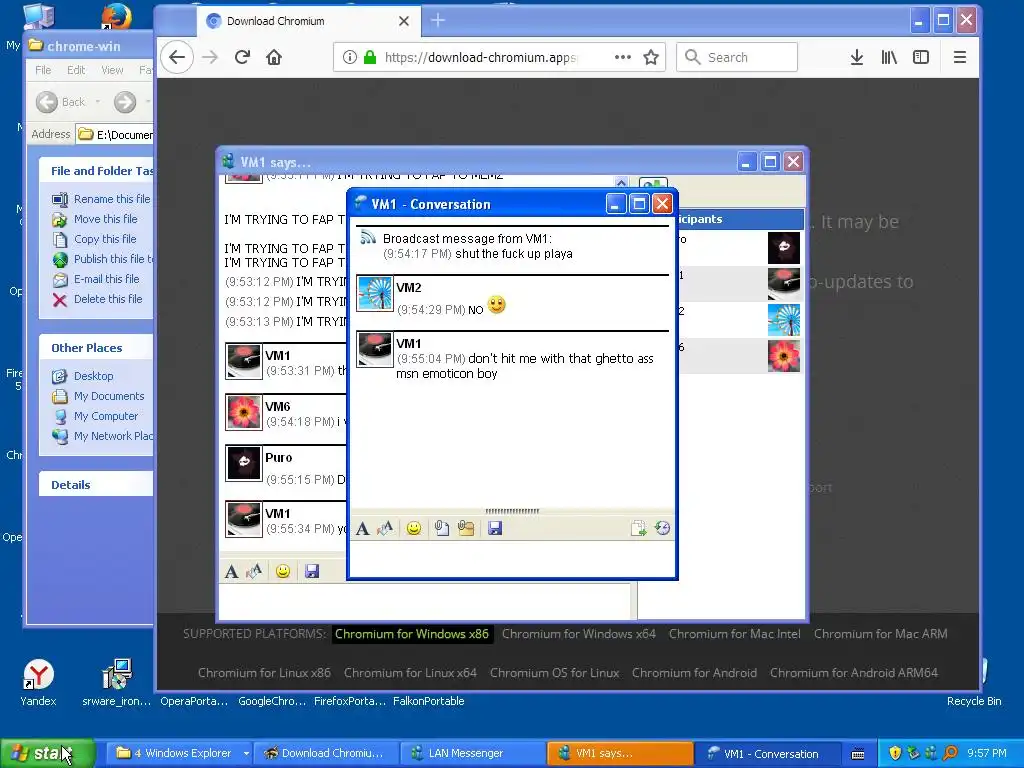Switch to VM1 says taskbar button
Image resolution: width=1024 pixels, height=768 pixels.
pyautogui.click(x=620, y=753)
